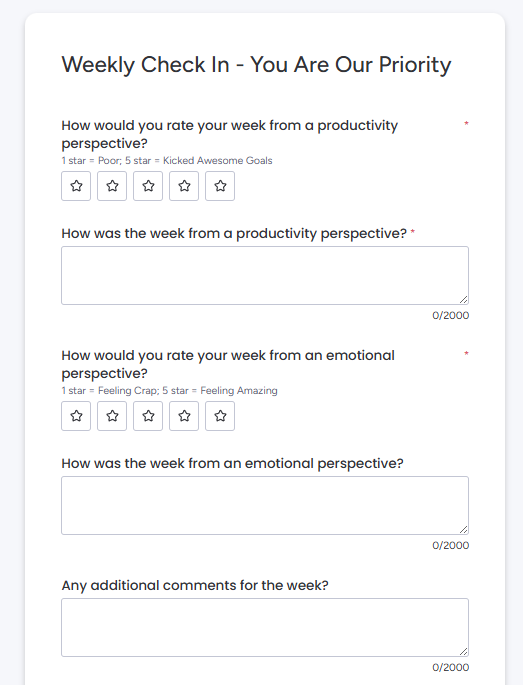Grab resize handle of productivity text box
The height and width of the screenshot is (685, 523).
[x=464, y=300]
